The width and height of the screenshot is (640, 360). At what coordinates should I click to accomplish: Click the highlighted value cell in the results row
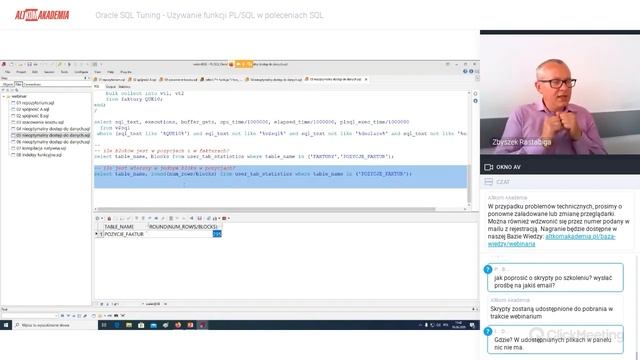pos(217,234)
